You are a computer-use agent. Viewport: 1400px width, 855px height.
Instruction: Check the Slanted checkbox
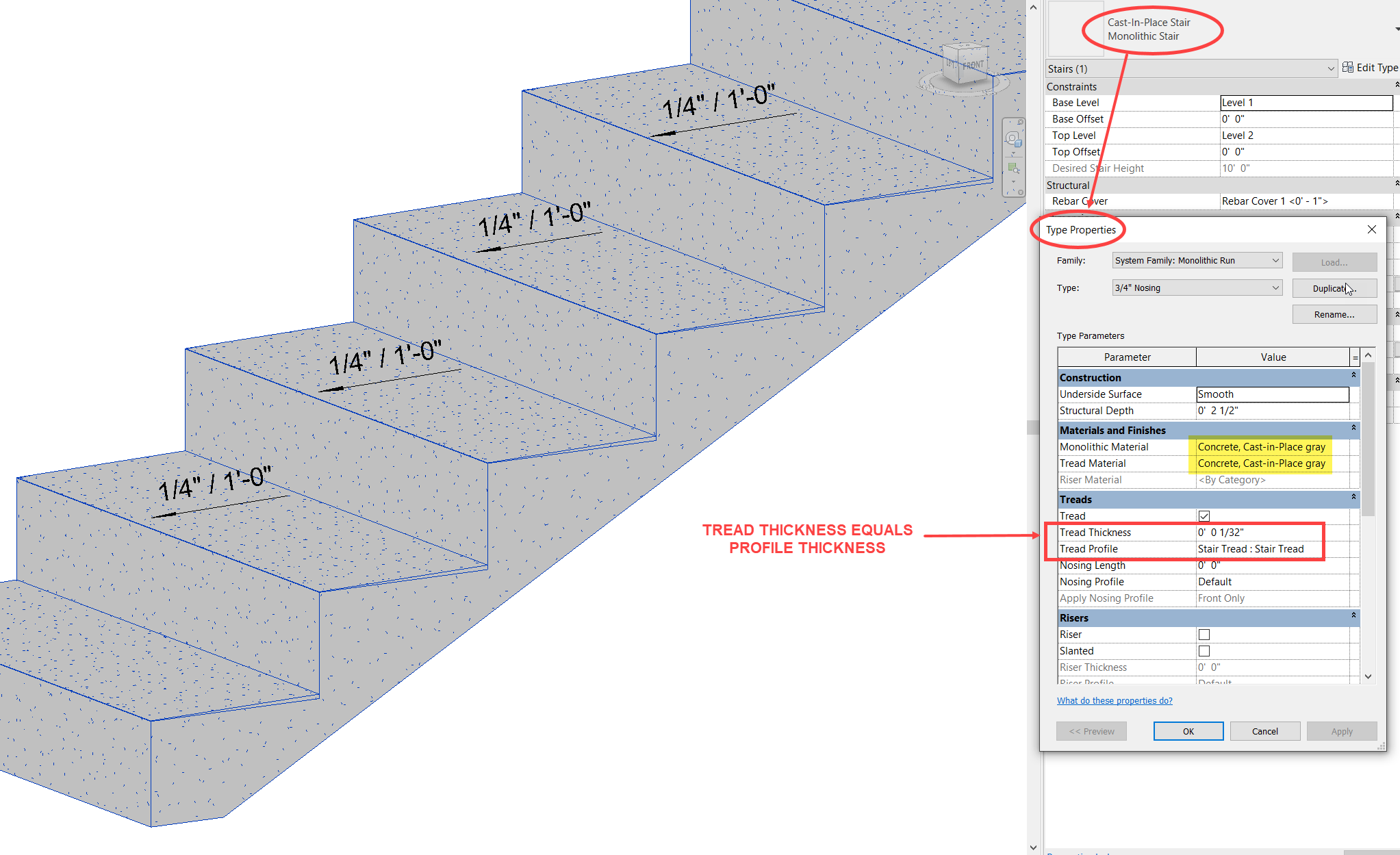click(x=1204, y=650)
